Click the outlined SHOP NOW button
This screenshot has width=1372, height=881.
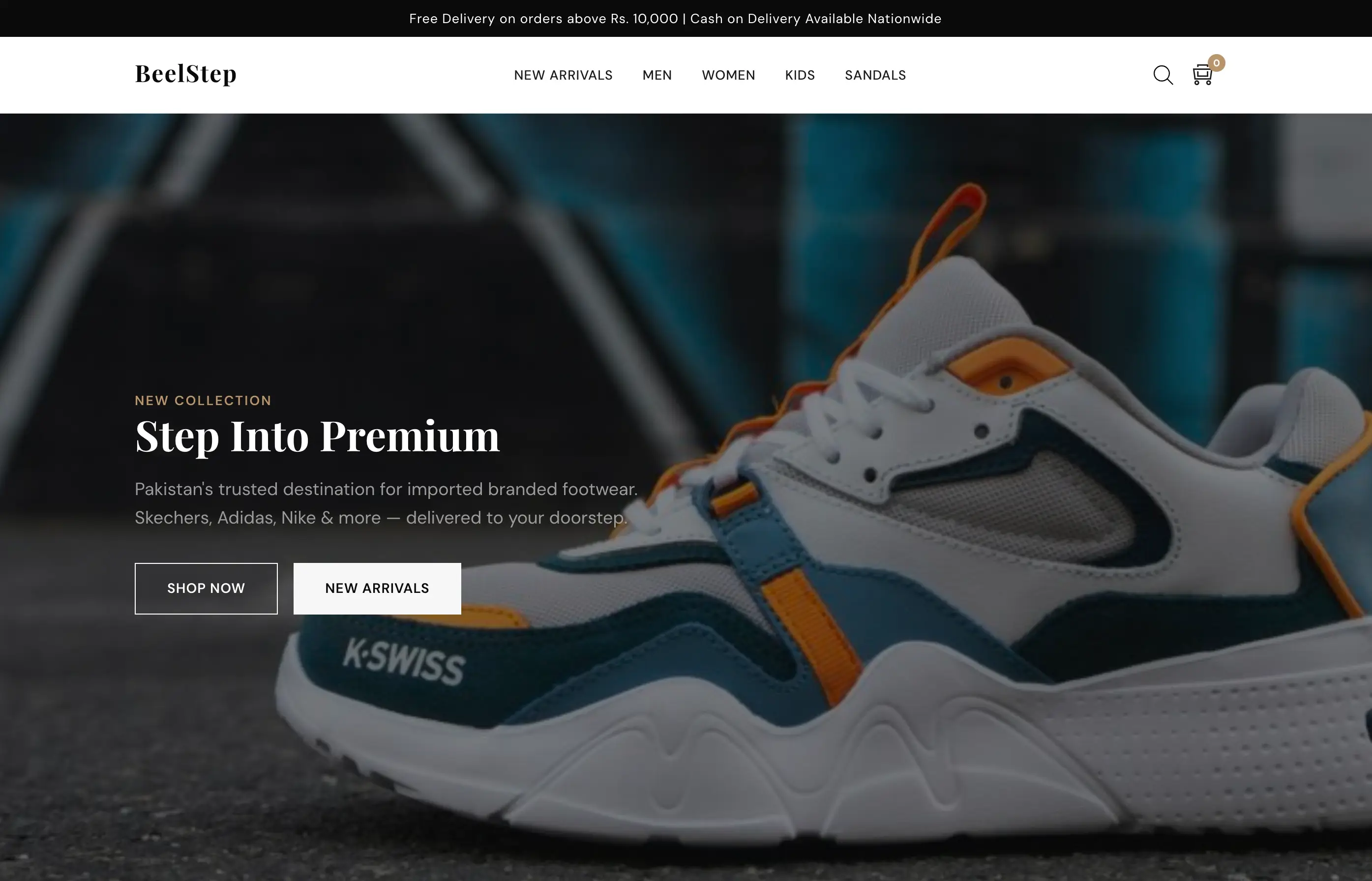[x=206, y=588]
